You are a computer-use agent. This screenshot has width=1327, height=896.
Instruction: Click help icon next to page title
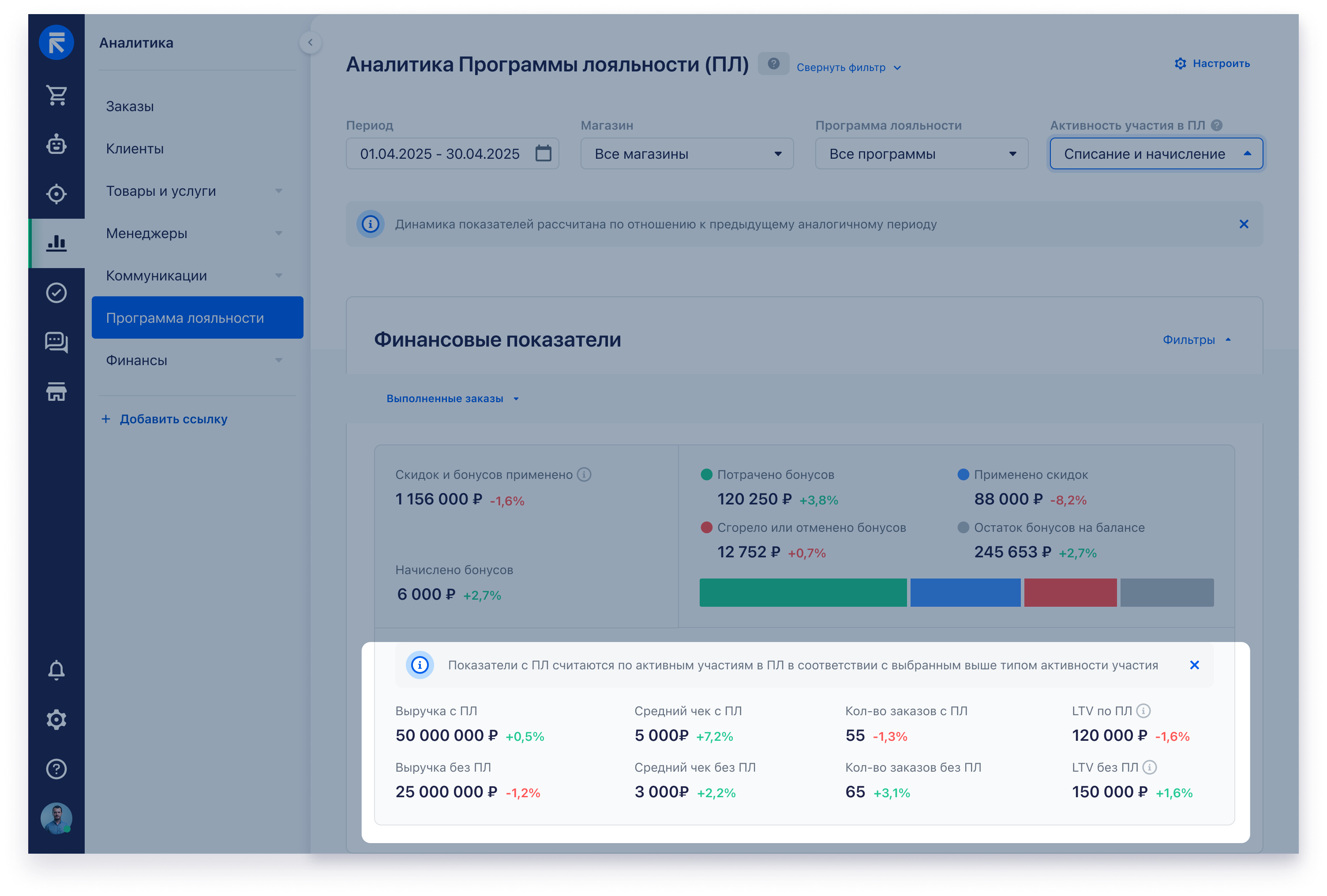point(773,63)
